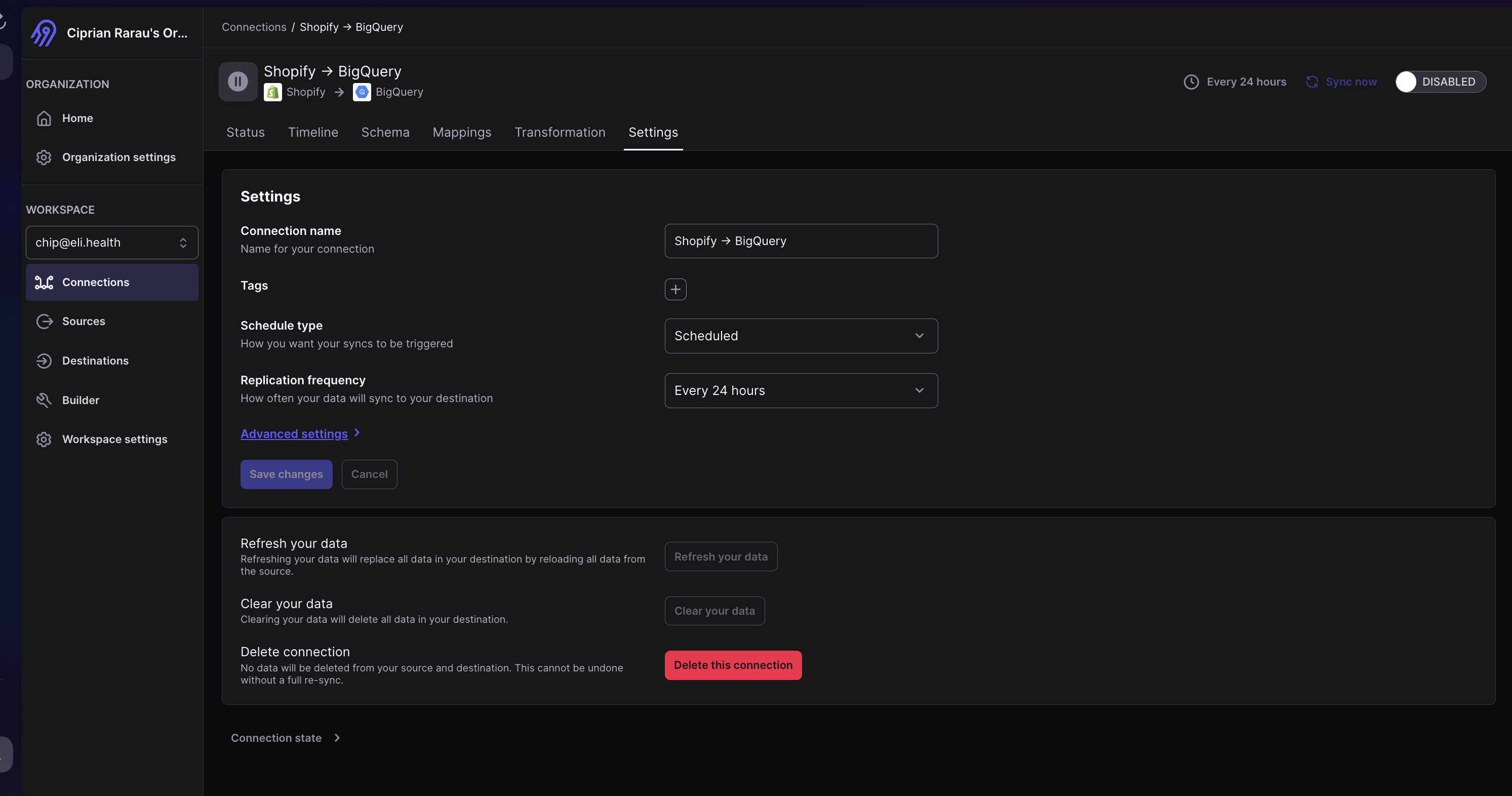Trigger Sync now for the connection

1341,82
